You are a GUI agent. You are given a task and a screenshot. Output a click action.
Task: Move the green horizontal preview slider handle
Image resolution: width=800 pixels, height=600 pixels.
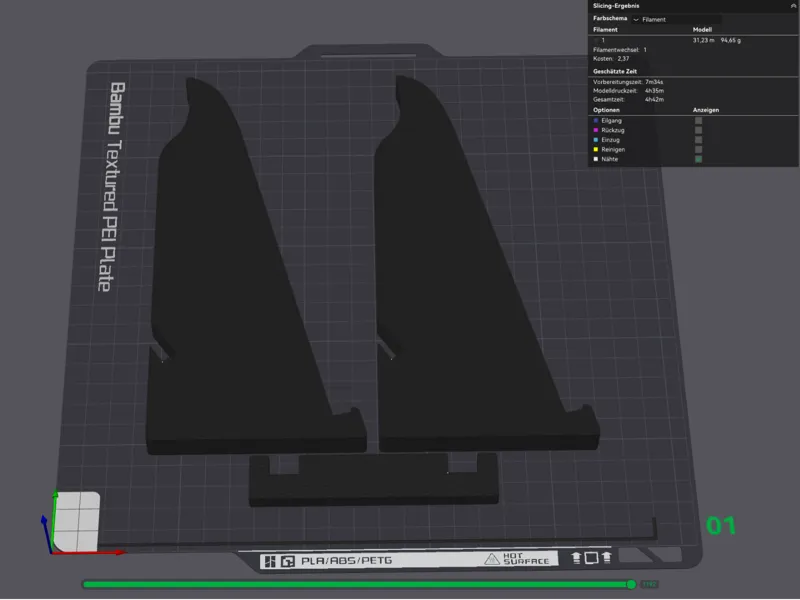pos(631,584)
